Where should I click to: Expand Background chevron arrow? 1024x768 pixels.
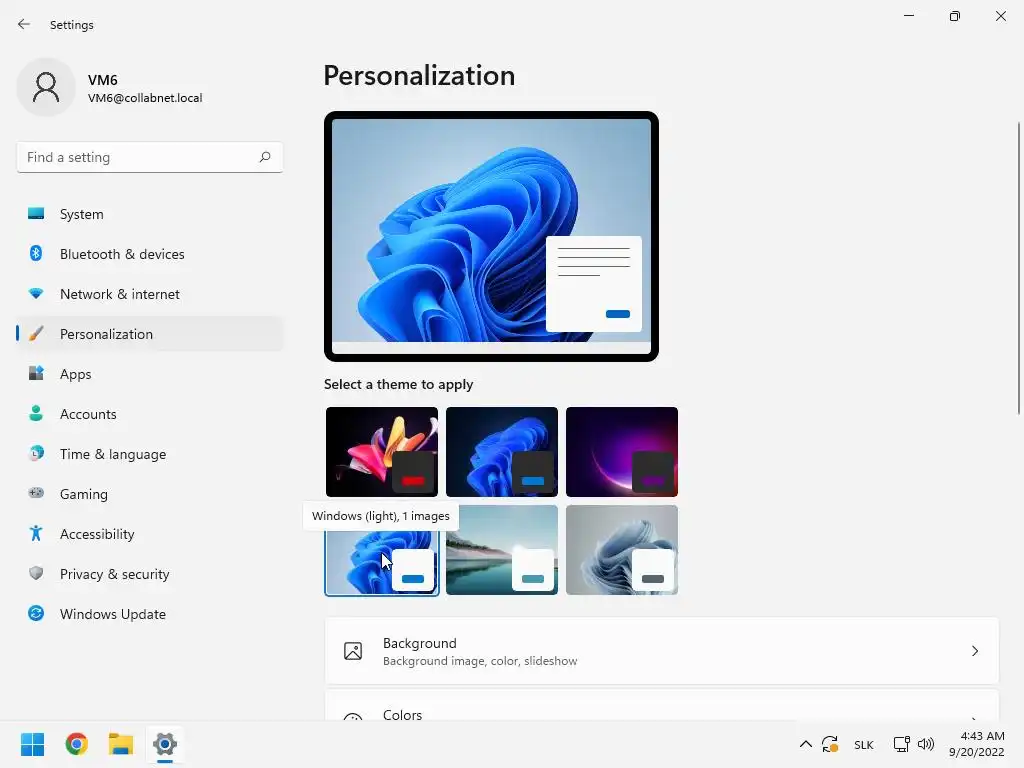click(974, 651)
